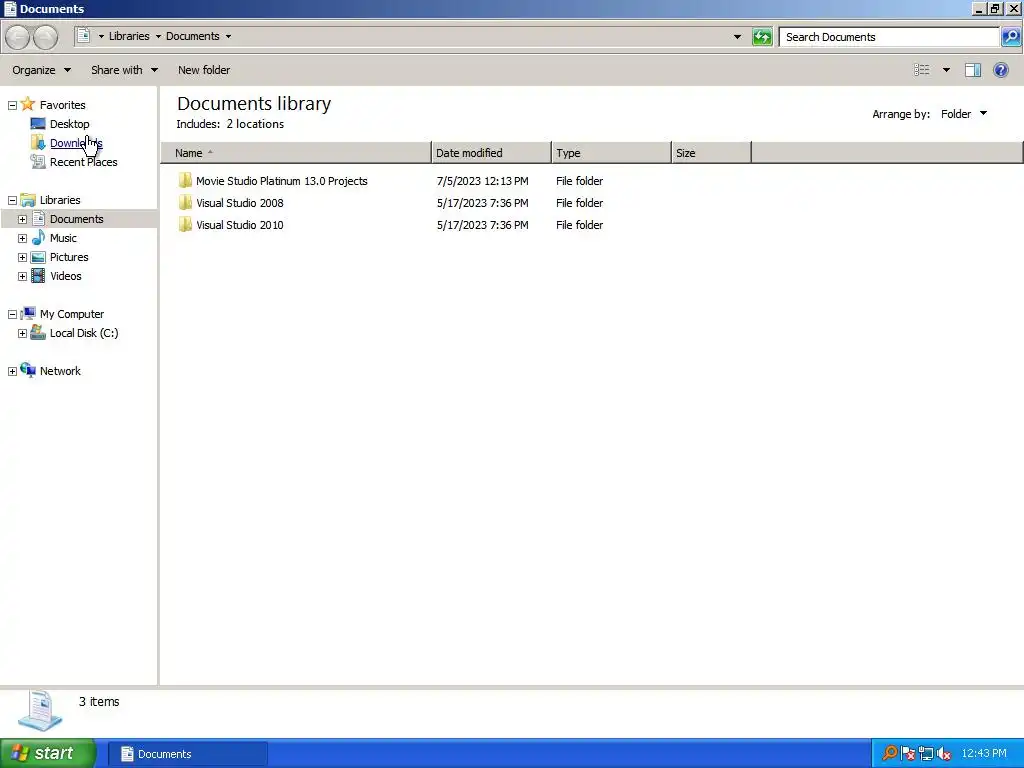This screenshot has width=1024, height=768.
Task: Click the Pictures library icon
Action: pyautogui.click(x=38, y=257)
